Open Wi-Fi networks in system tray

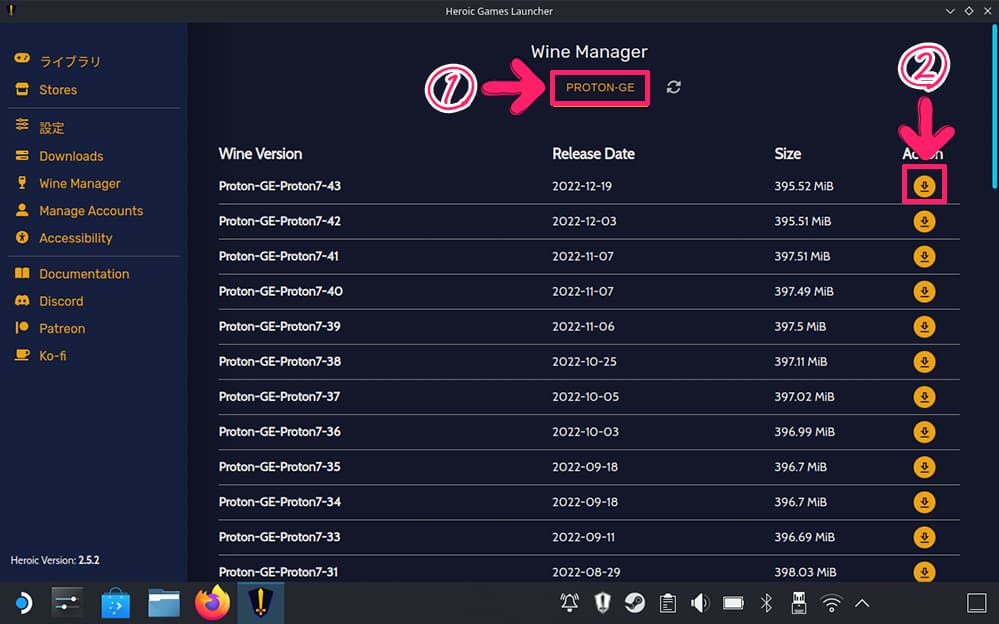(x=831, y=602)
